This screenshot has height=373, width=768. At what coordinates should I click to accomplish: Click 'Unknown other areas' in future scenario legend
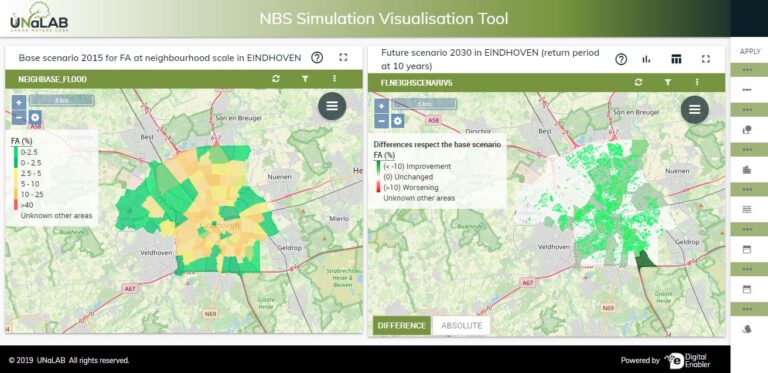[419, 198]
